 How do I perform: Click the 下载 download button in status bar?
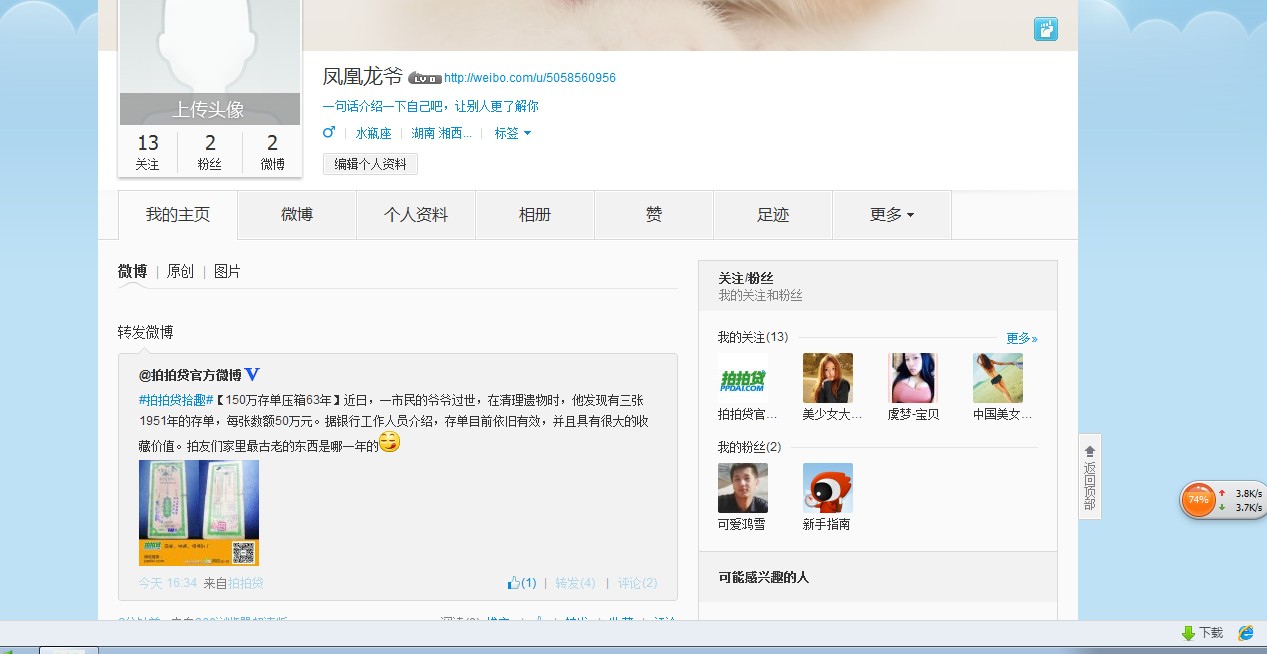coord(1203,633)
